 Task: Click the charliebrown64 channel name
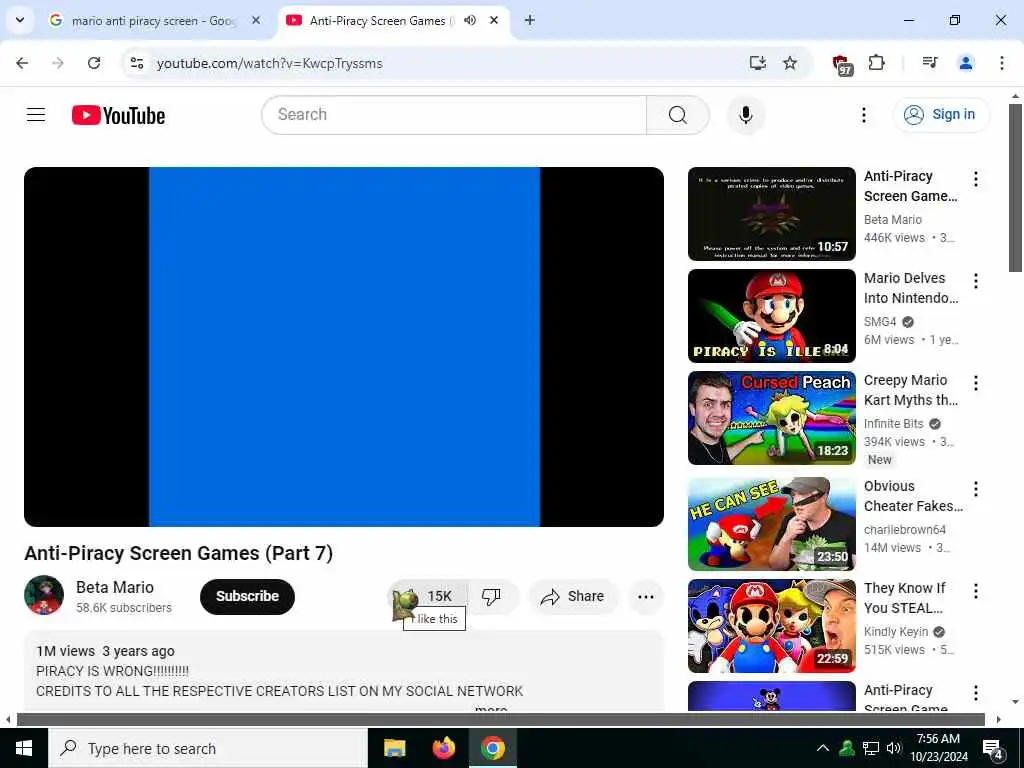(x=904, y=530)
